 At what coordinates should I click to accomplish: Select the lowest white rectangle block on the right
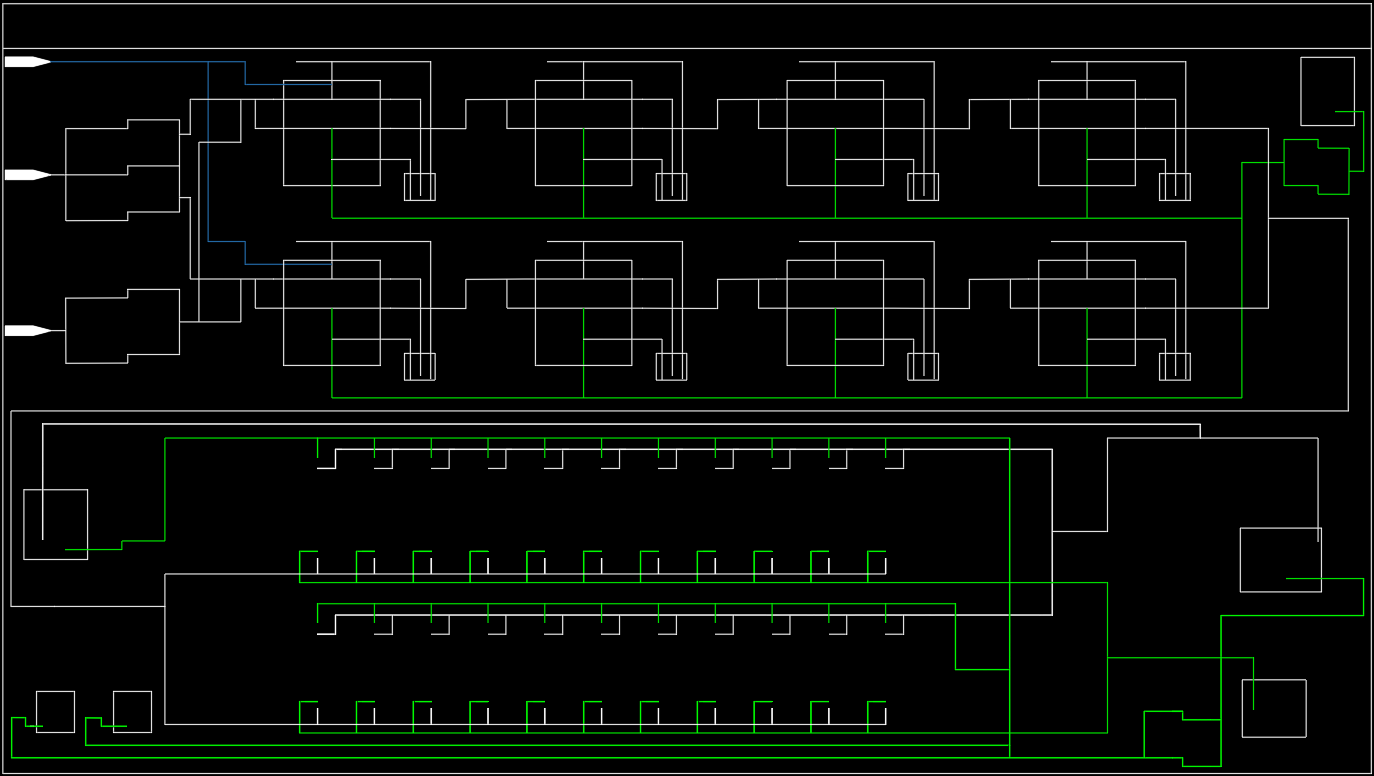(1274, 708)
